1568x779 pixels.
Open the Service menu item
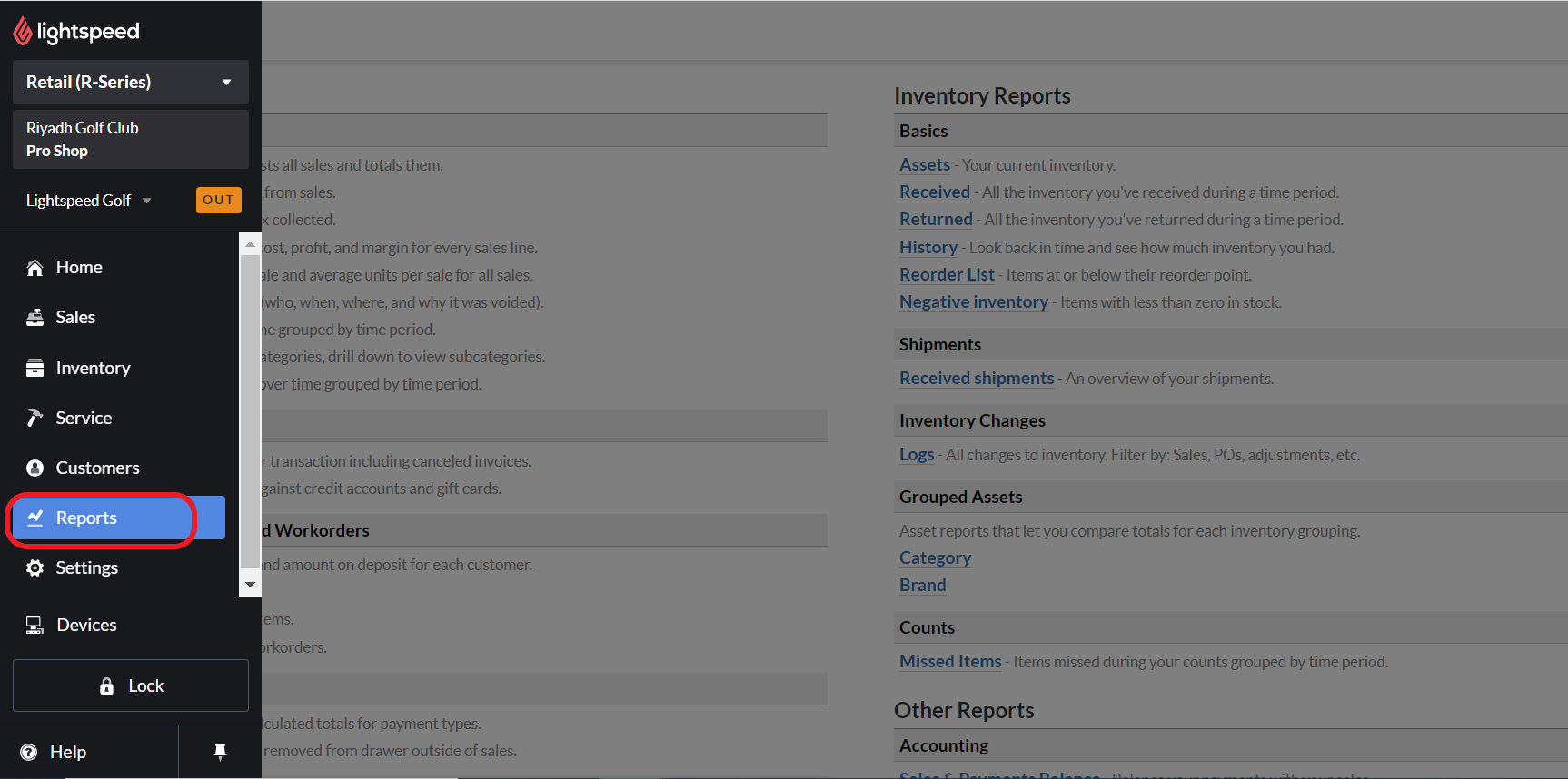119,418
